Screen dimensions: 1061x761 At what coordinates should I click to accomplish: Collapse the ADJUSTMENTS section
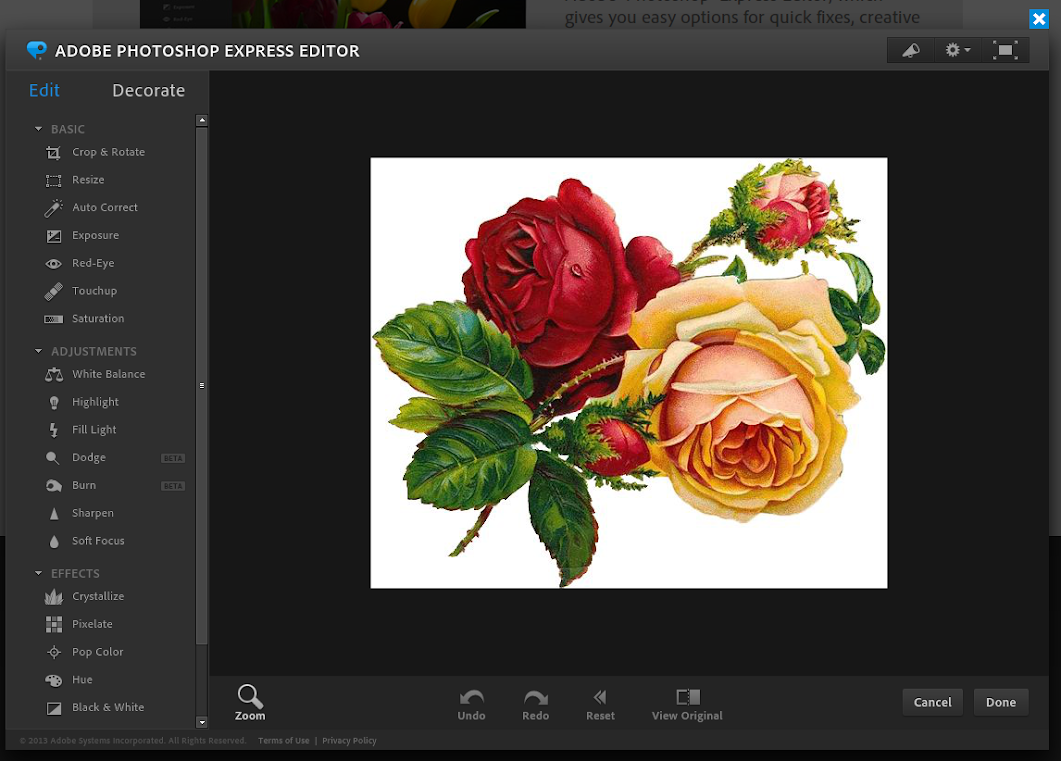click(x=39, y=351)
